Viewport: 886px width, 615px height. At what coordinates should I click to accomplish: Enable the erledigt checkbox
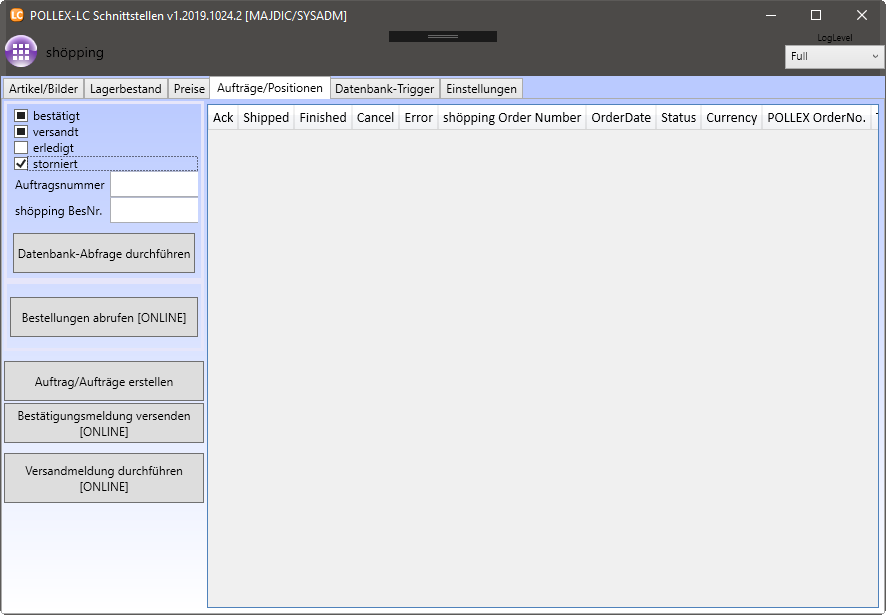(21, 148)
